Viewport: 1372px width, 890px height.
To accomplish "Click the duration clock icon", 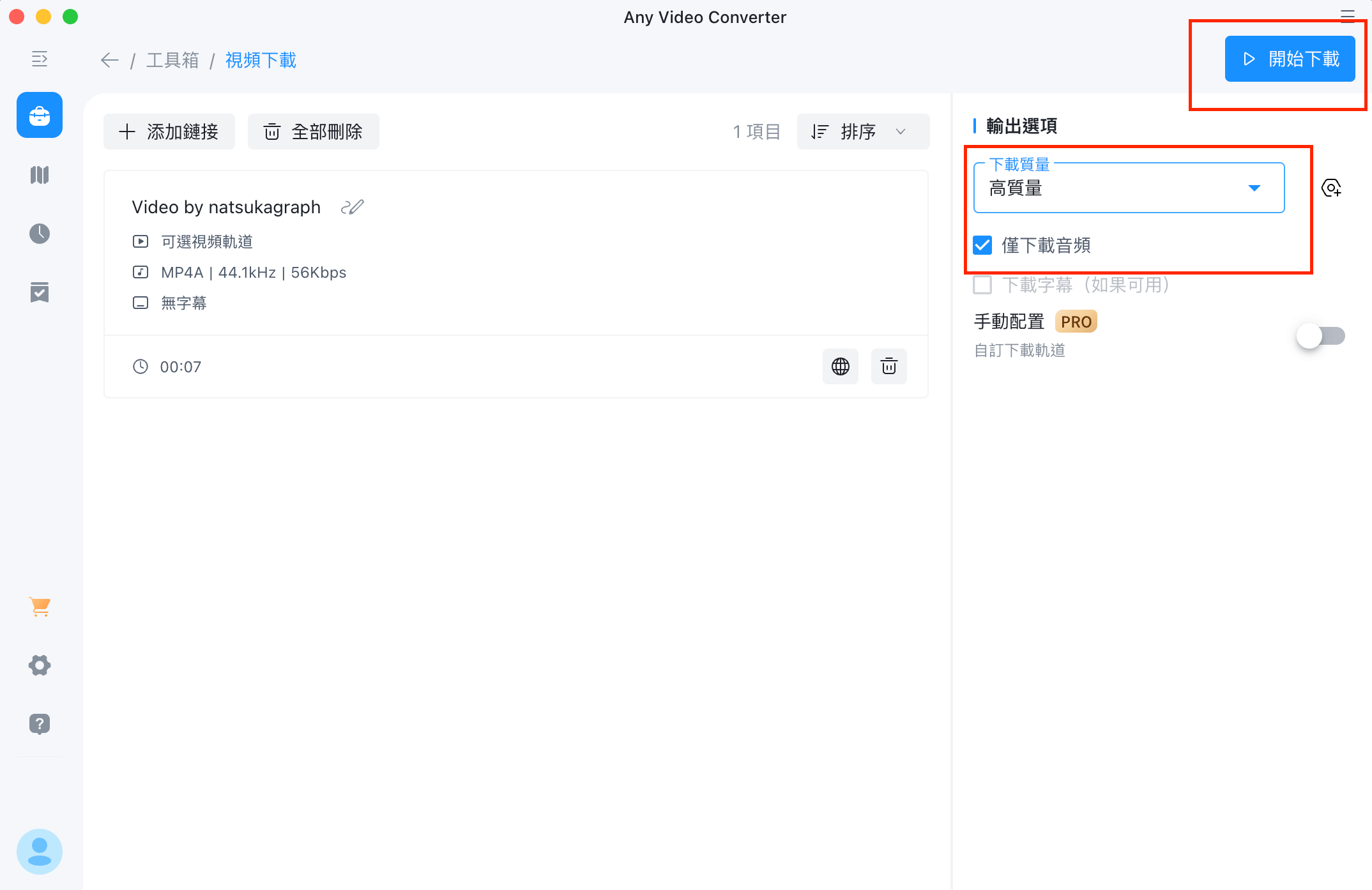I will [141, 366].
